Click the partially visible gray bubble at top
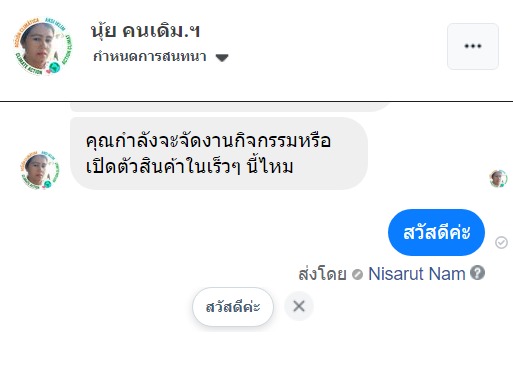This screenshot has width=513, height=389. (x=230, y=107)
